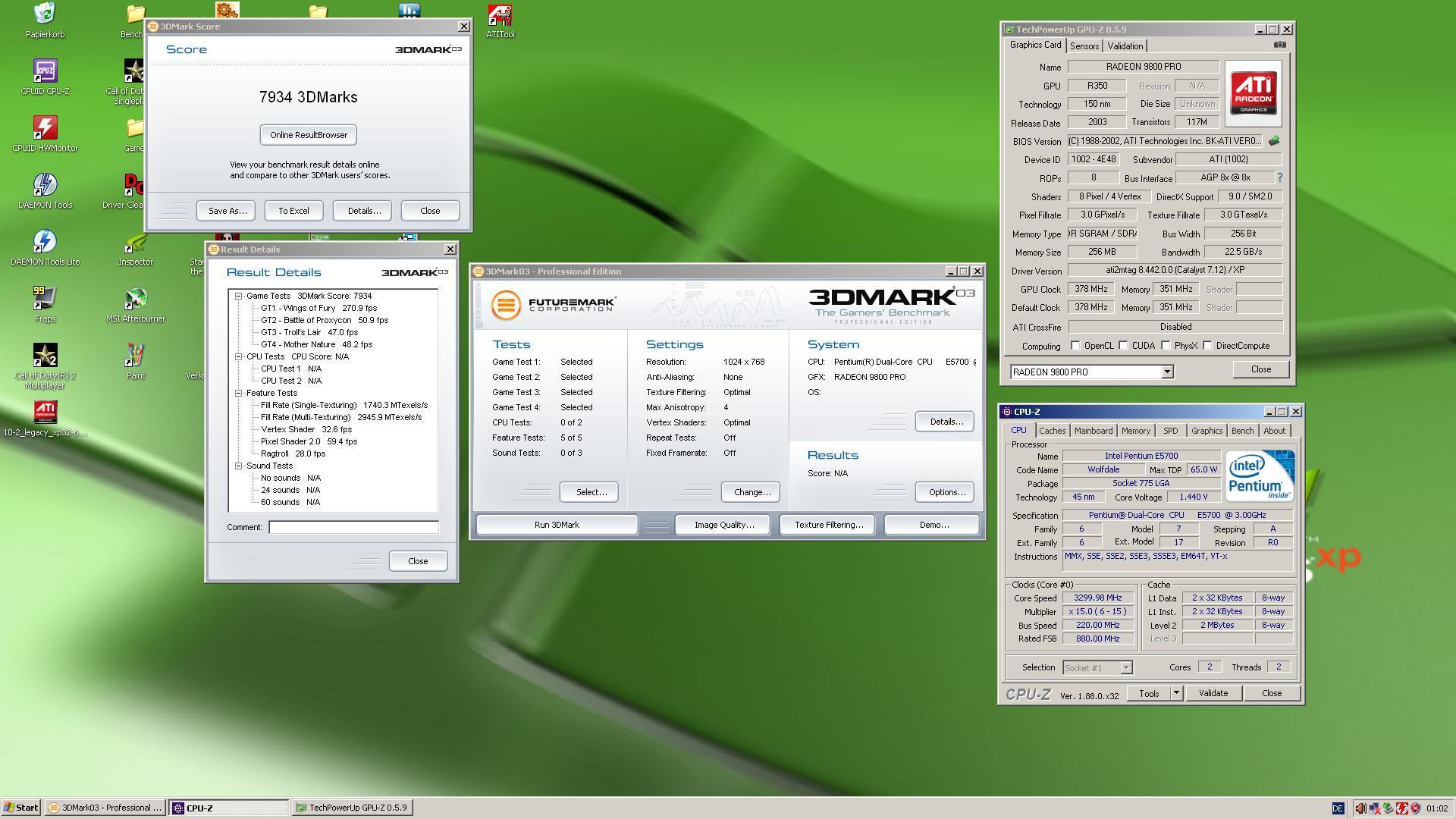Click the Options... button under Results
This screenshot has width=1456, height=819.
(946, 492)
